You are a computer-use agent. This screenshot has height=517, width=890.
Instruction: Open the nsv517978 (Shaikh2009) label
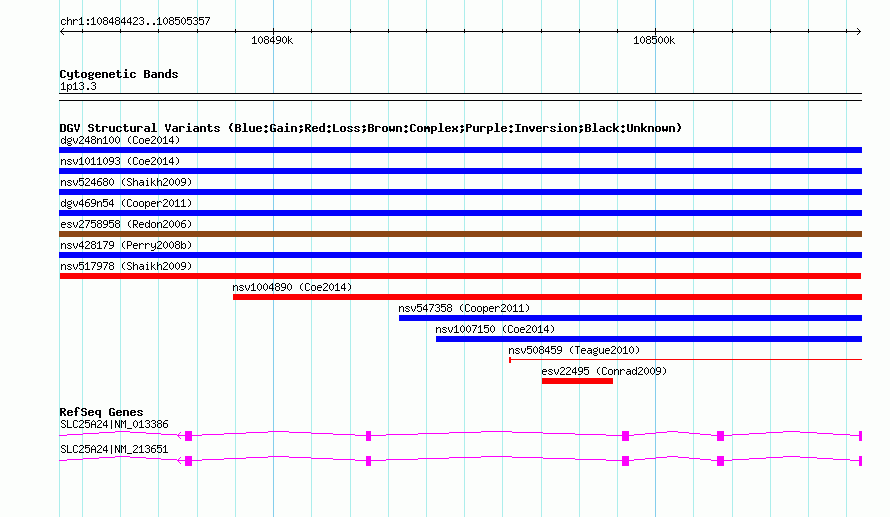click(126, 266)
